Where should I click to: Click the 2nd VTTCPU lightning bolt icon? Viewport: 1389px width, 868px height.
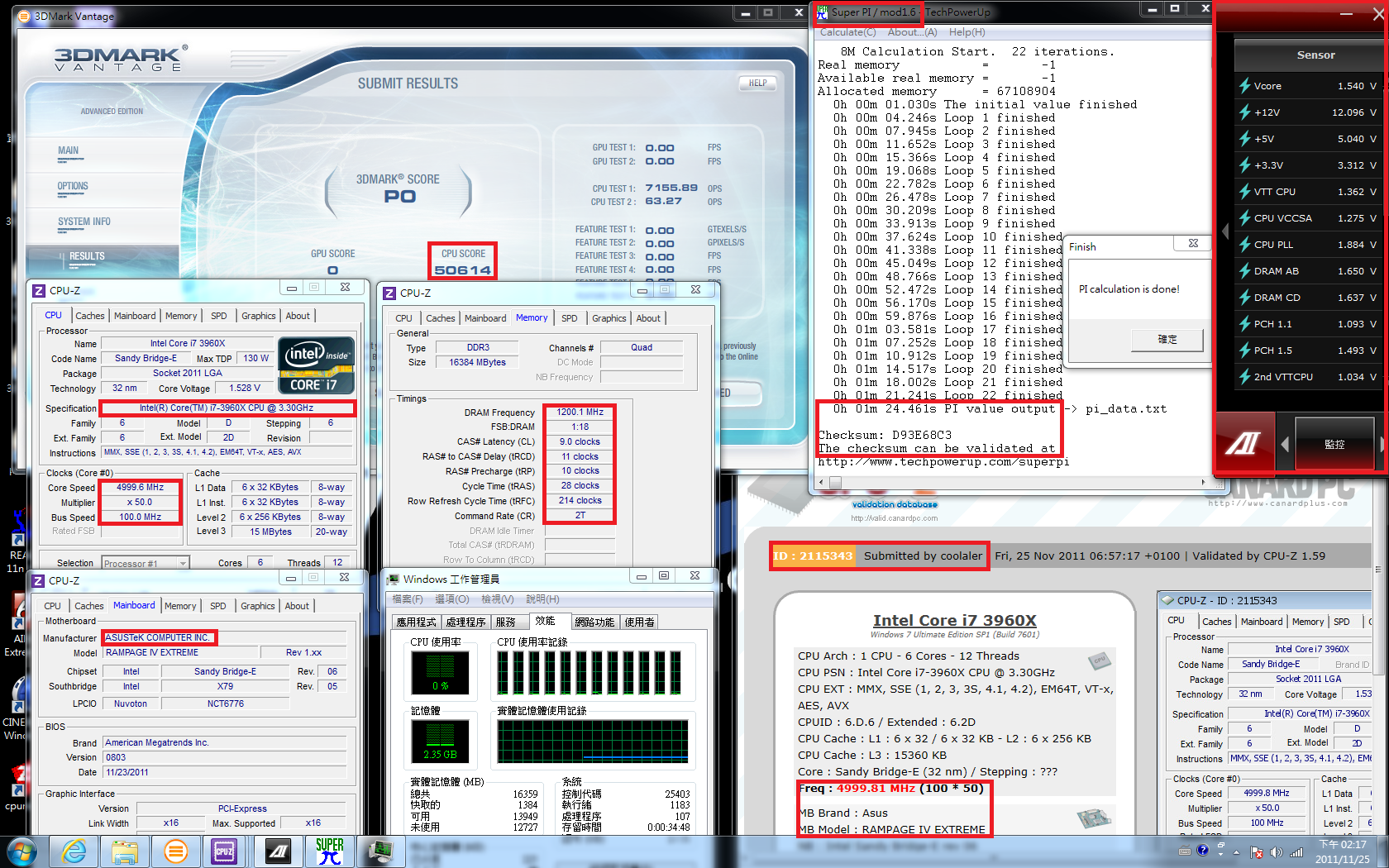(1244, 376)
